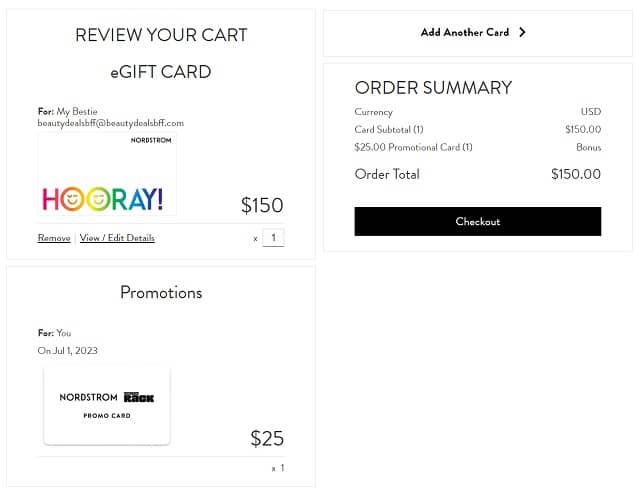642x500 pixels.
Task: Click the Card Subtotal (1) line
Action: 389,130
